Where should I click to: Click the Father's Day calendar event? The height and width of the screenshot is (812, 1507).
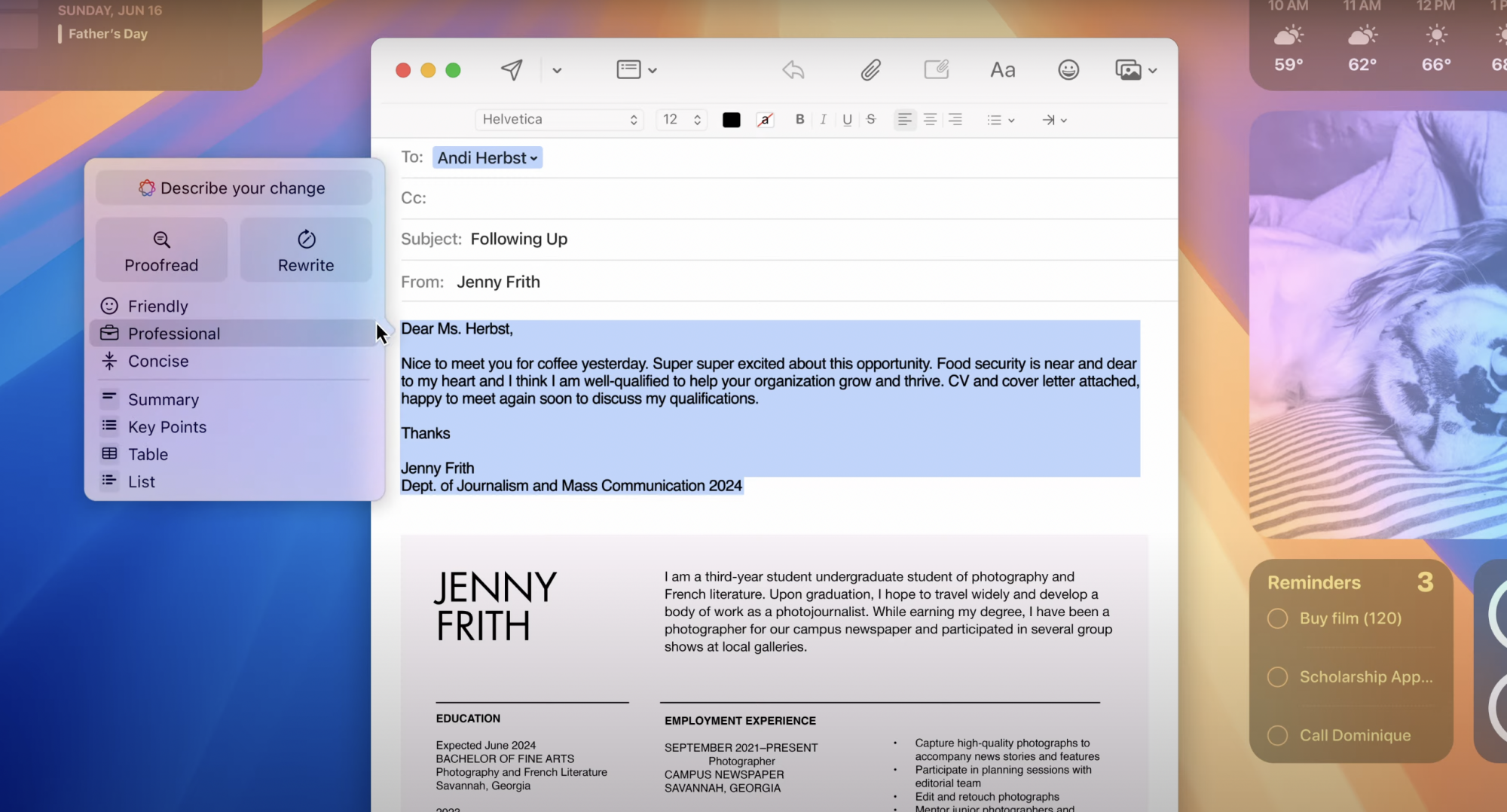point(108,33)
